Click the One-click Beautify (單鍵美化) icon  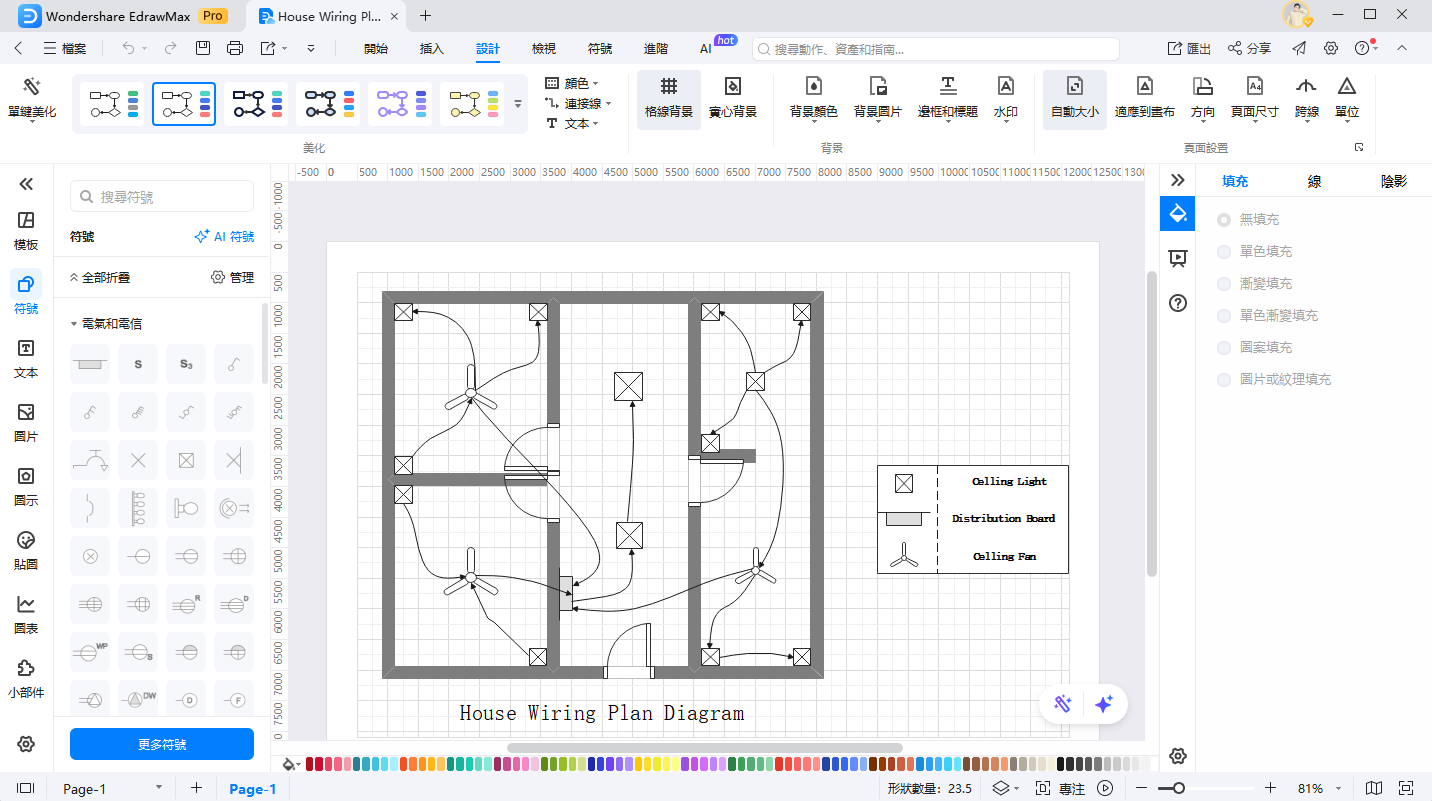pos(32,88)
